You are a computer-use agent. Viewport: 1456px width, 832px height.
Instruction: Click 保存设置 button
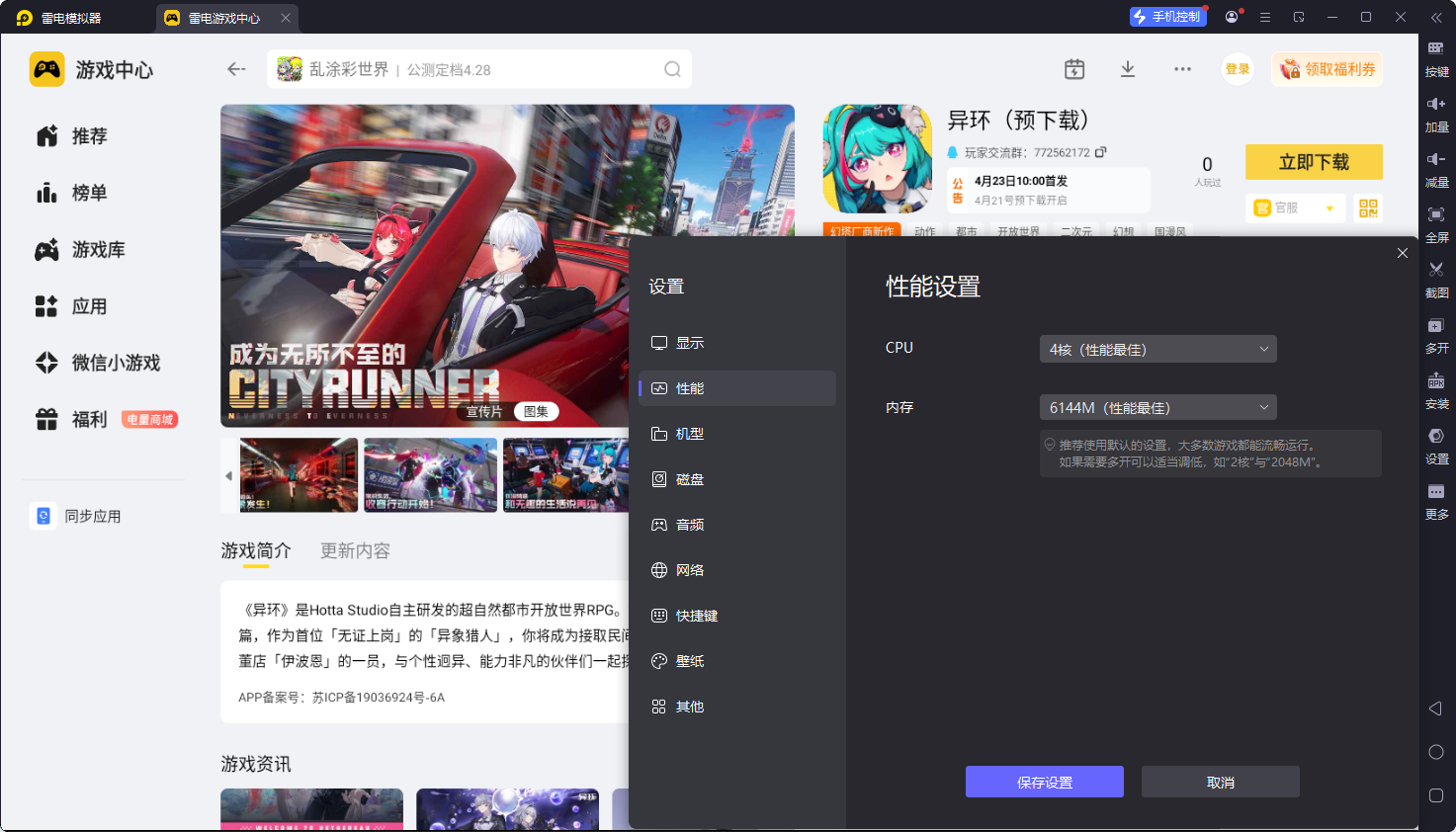point(1045,782)
